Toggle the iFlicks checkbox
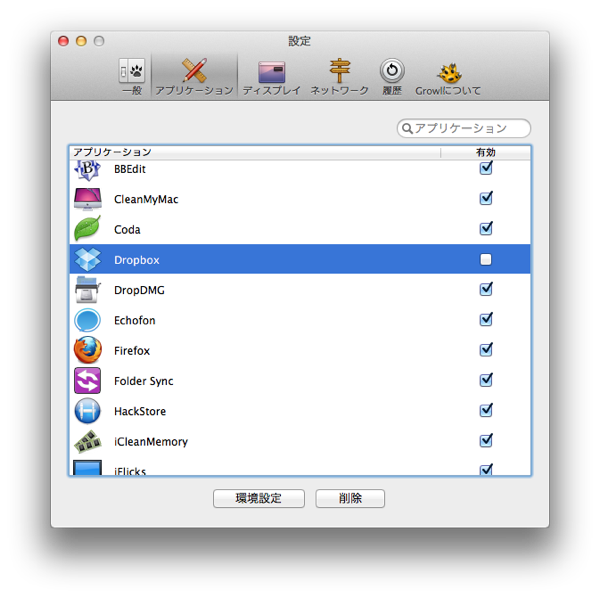The width and height of the screenshot is (600, 598). point(486,469)
